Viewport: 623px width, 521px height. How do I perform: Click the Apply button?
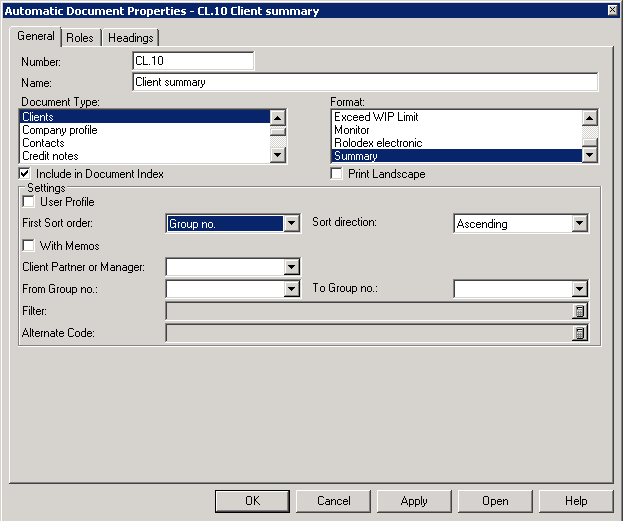tap(414, 501)
